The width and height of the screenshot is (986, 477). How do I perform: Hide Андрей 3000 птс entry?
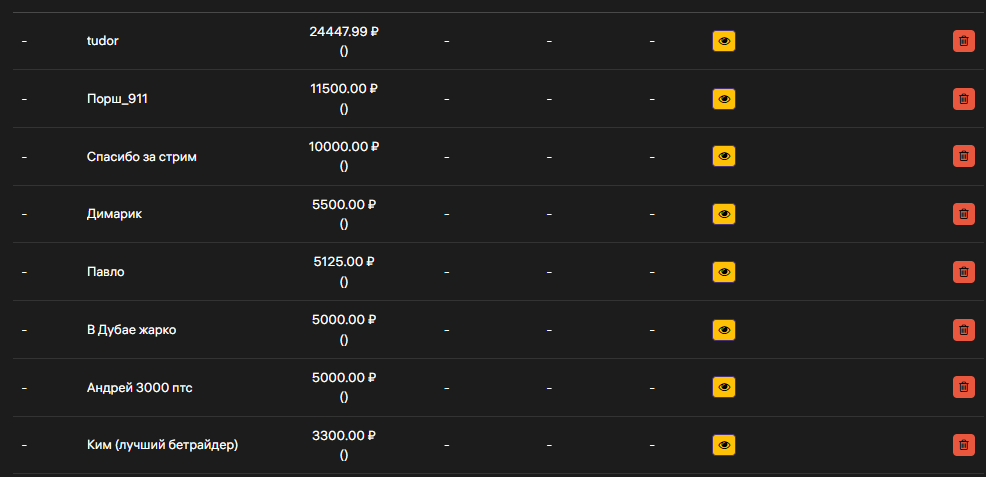(x=724, y=388)
